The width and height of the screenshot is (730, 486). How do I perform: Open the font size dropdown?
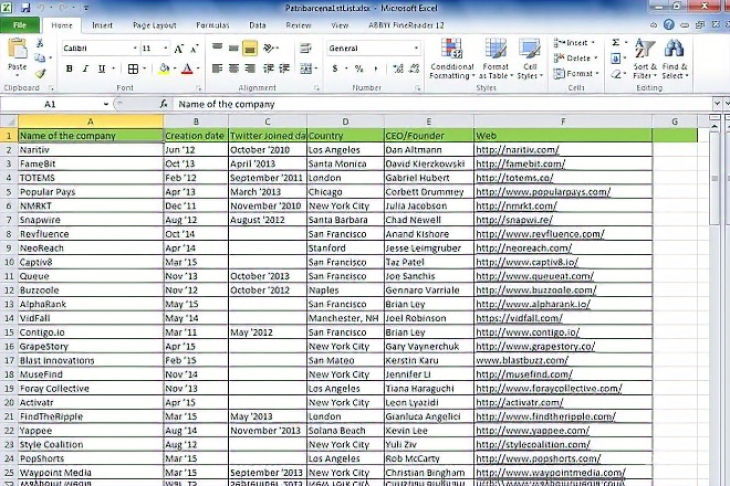[165, 48]
